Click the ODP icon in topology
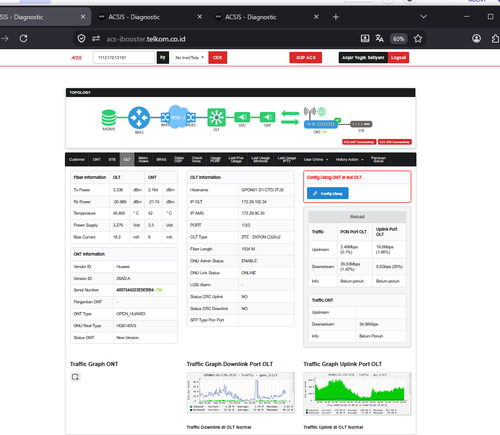This screenshot has height=435, width=500. tap(267, 117)
